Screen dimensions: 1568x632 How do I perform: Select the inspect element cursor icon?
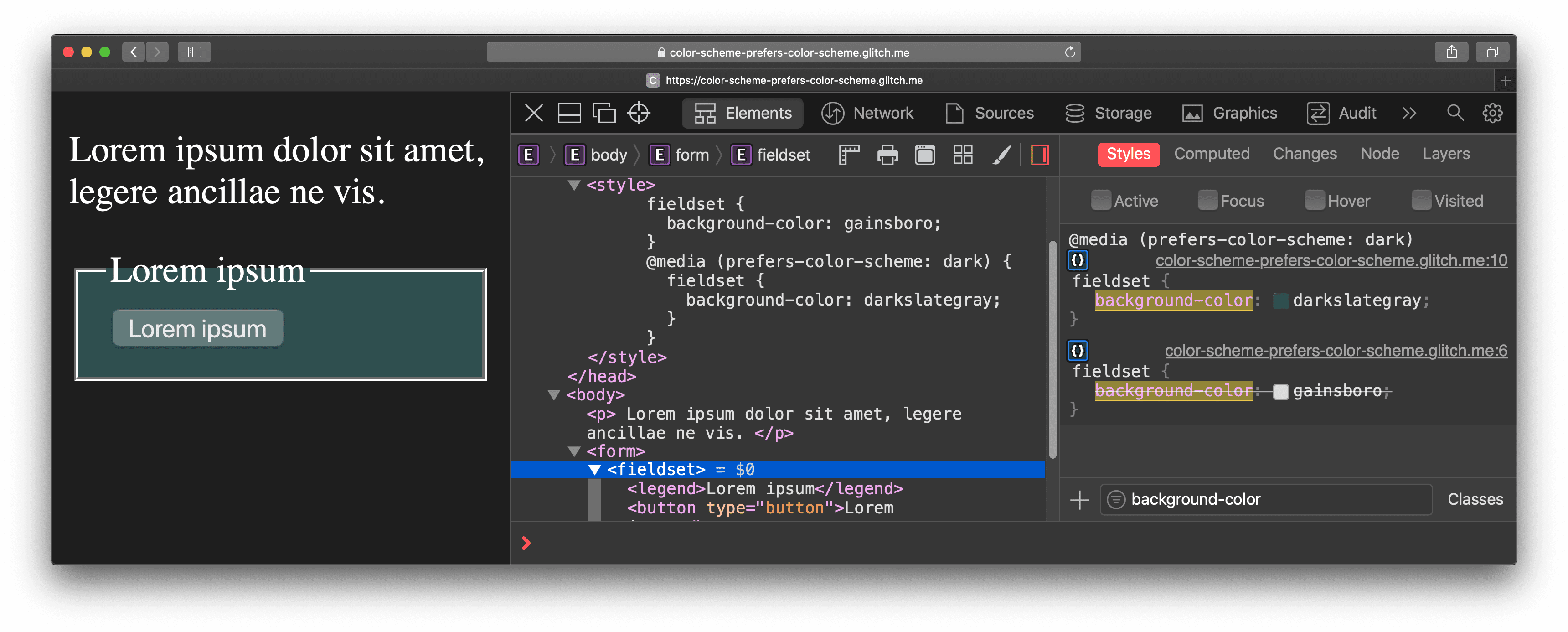(640, 113)
